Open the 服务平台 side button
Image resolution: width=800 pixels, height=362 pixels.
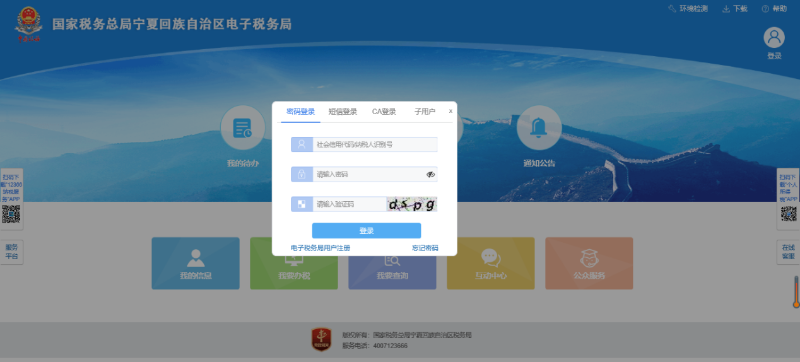point(11,252)
